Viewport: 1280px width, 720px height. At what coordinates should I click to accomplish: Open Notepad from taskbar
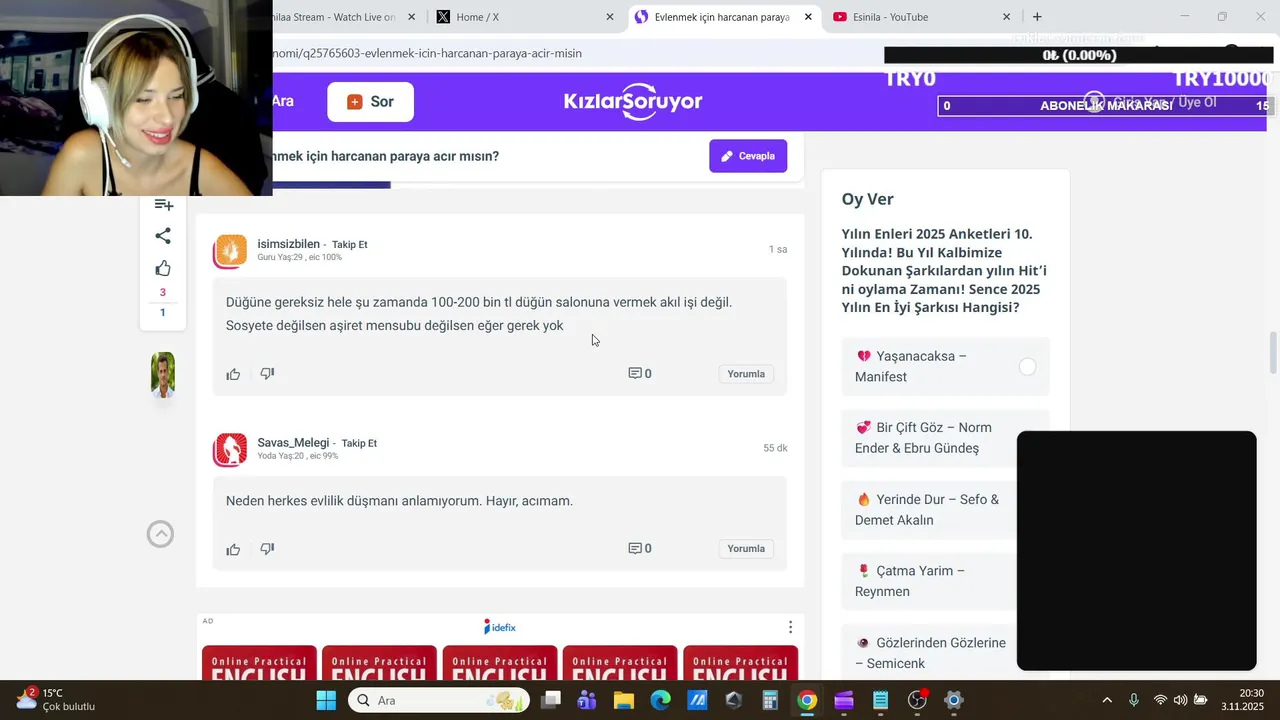[x=880, y=700]
